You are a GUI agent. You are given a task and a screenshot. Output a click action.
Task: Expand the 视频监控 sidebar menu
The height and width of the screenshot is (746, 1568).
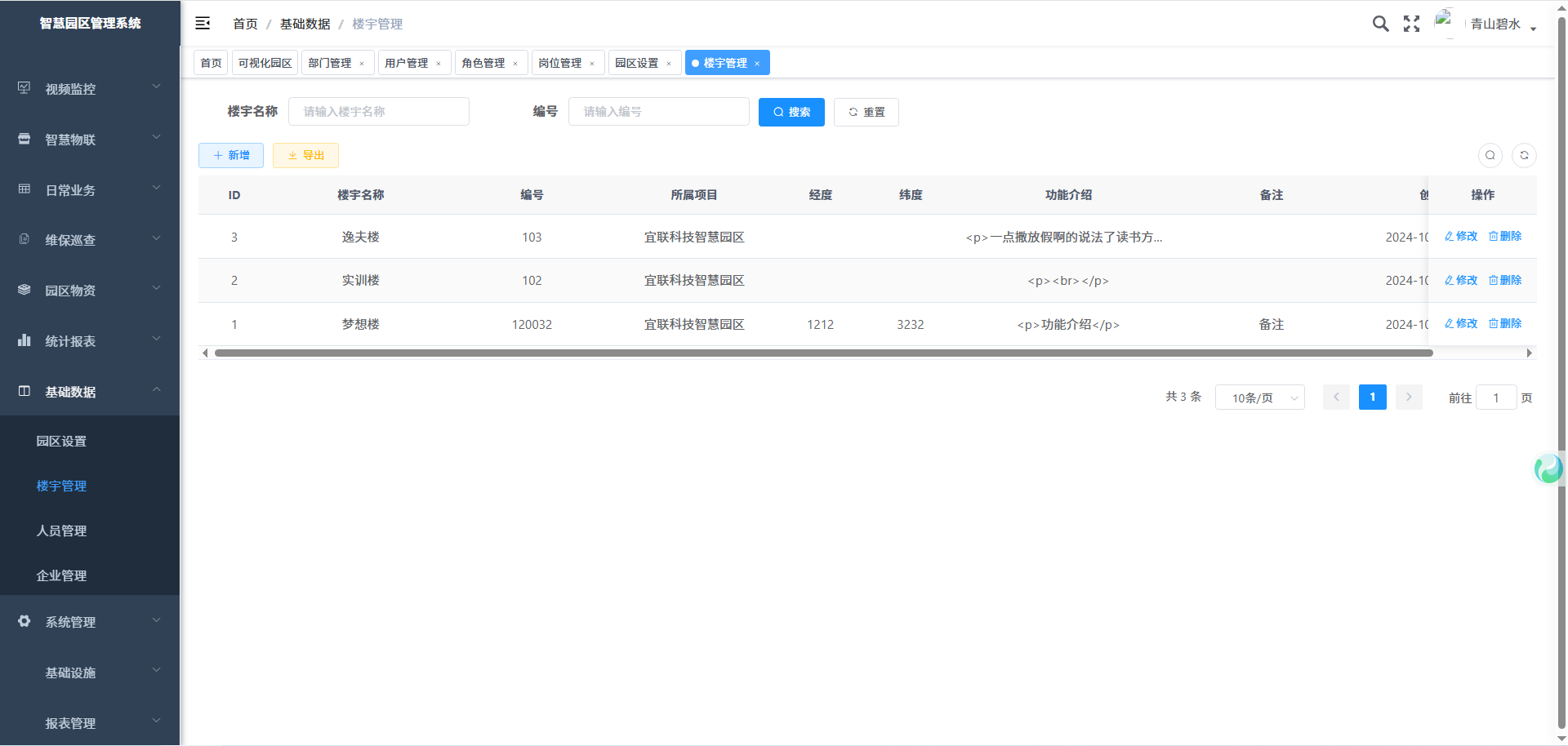click(90, 89)
